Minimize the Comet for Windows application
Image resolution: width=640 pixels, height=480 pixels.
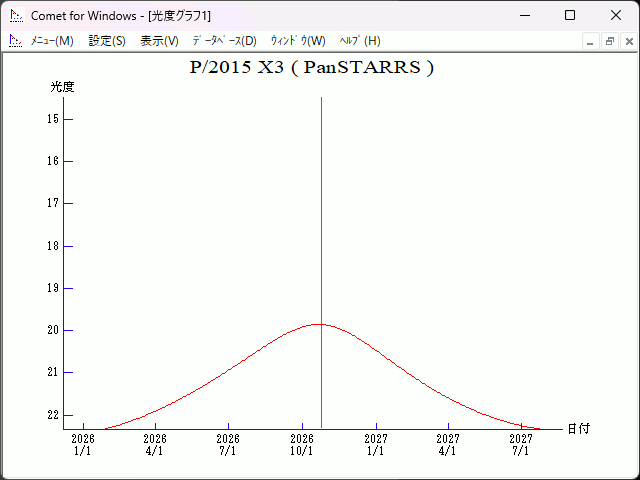(x=523, y=15)
